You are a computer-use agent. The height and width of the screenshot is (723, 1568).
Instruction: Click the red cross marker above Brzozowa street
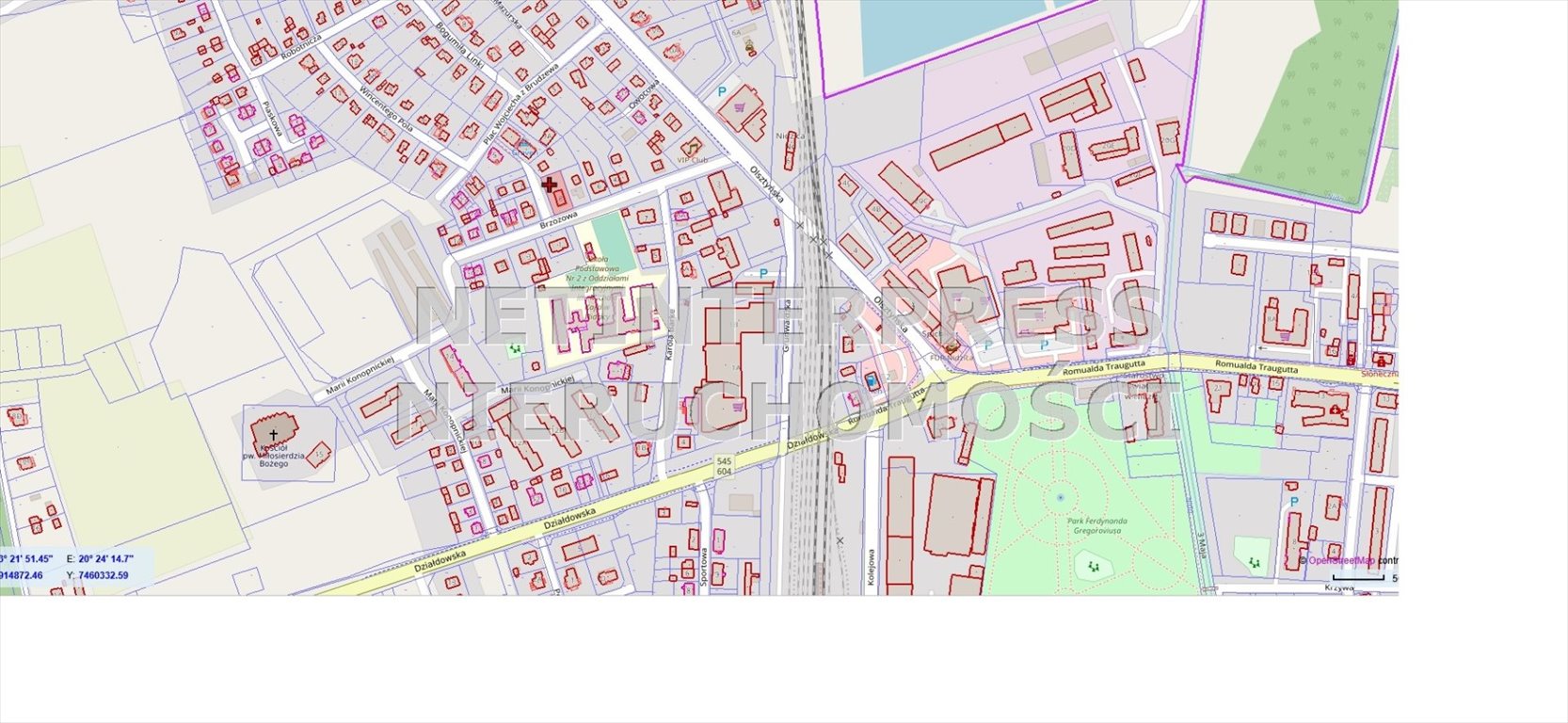point(550,185)
